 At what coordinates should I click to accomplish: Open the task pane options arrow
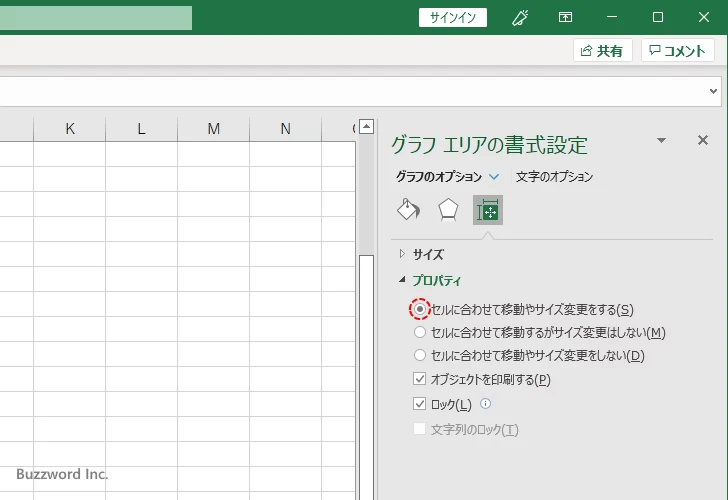662,140
